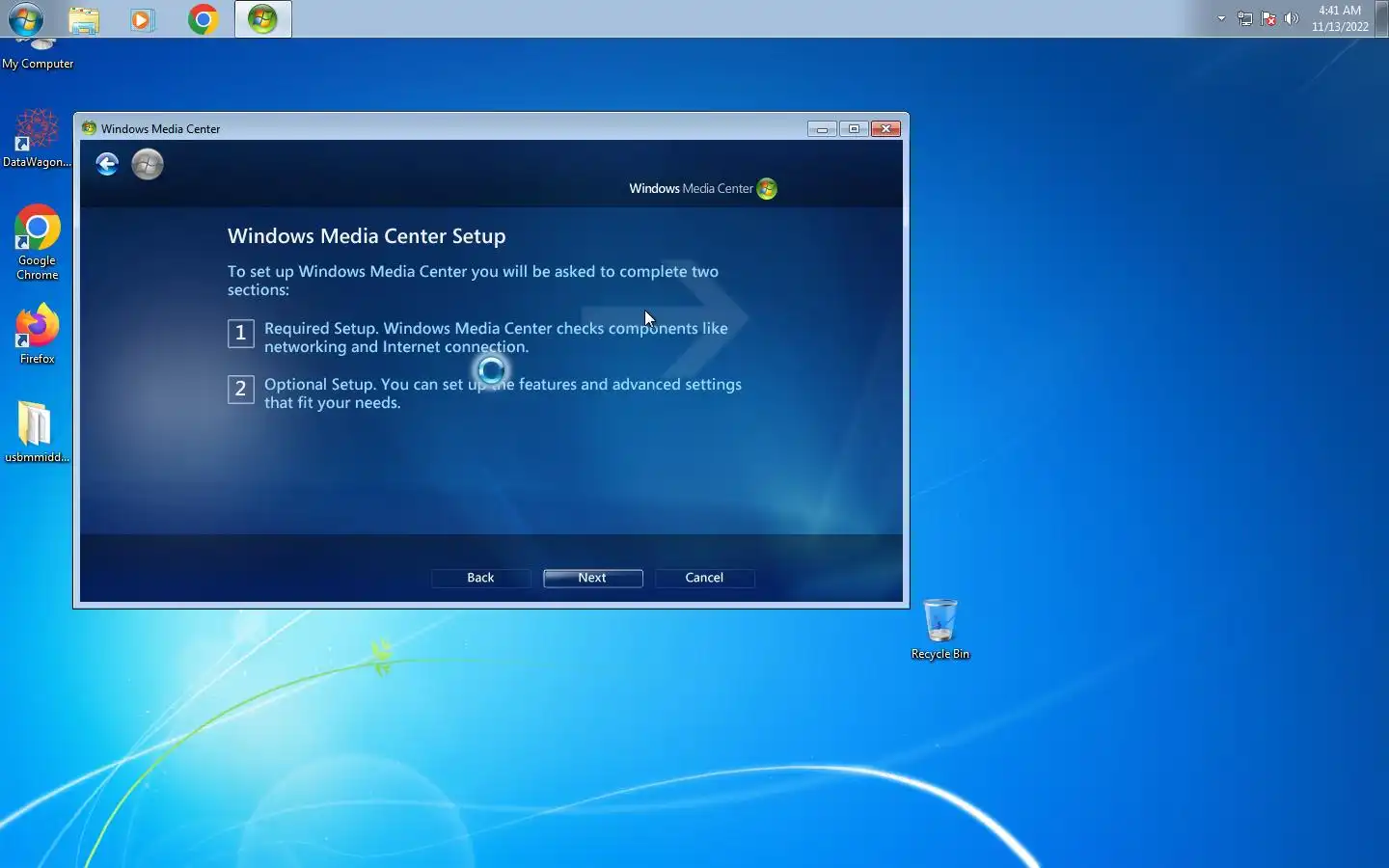Open the volume speaker tray icon

pos(1292,18)
